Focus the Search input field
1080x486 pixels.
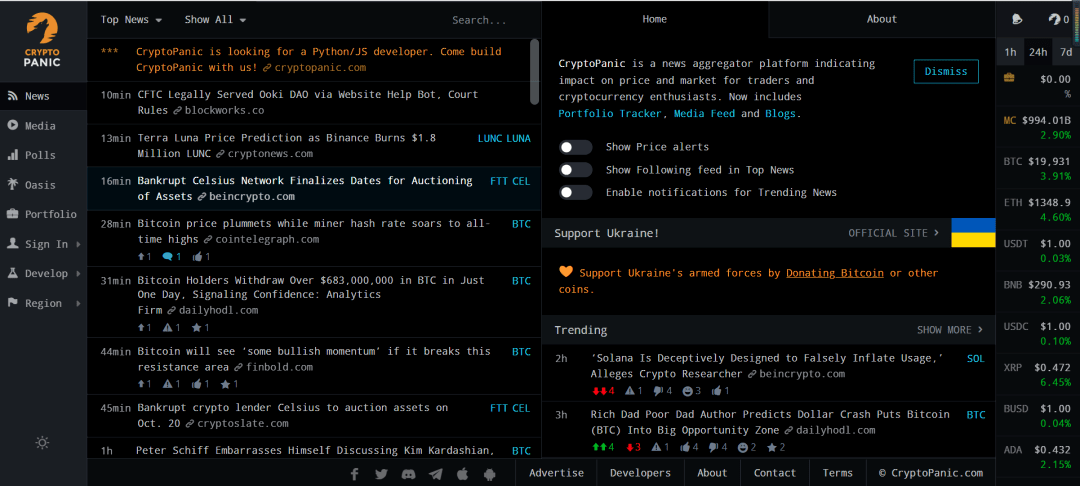click(479, 20)
